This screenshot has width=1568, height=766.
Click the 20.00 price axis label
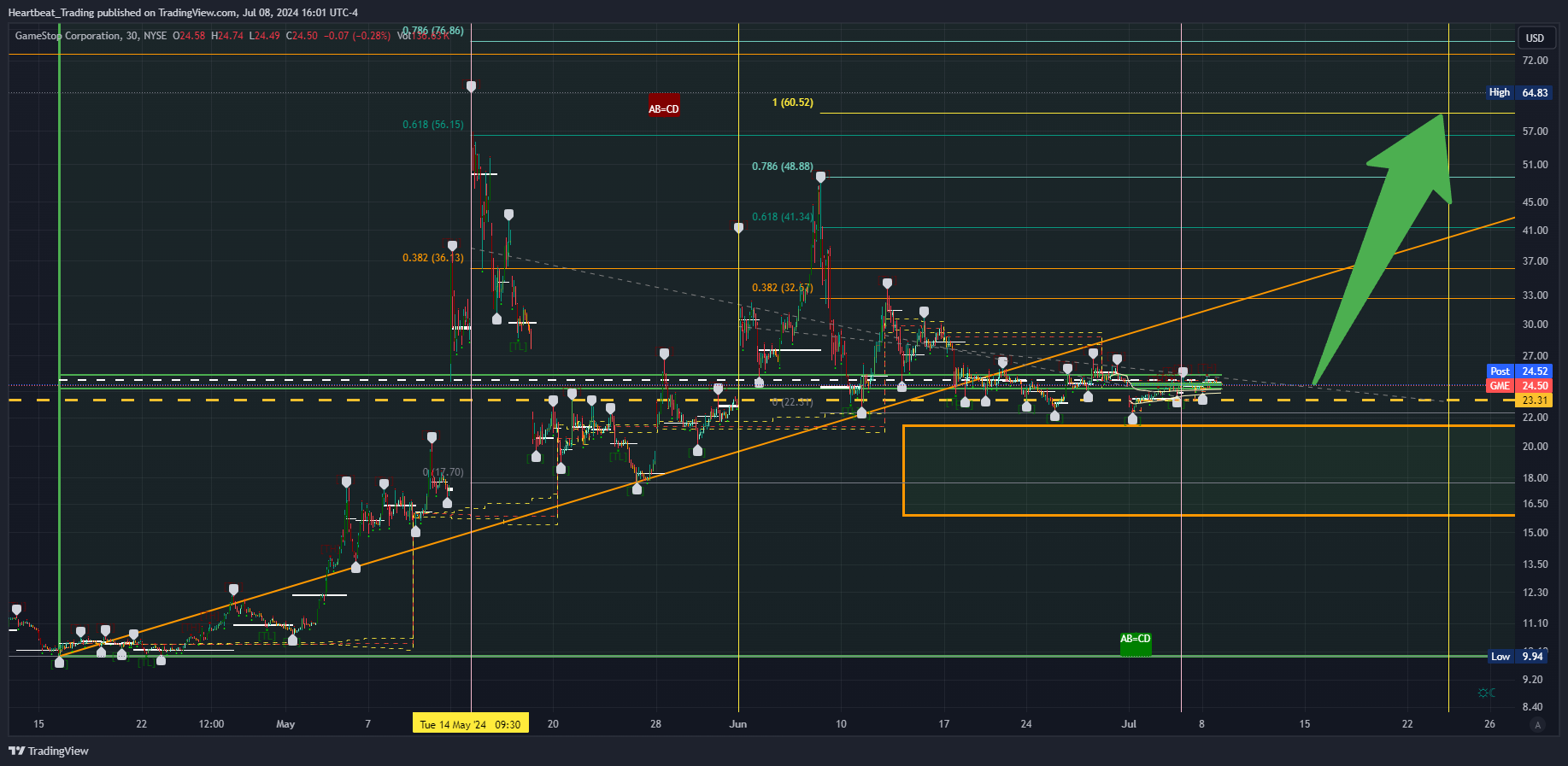click(x=1535, y=447)
